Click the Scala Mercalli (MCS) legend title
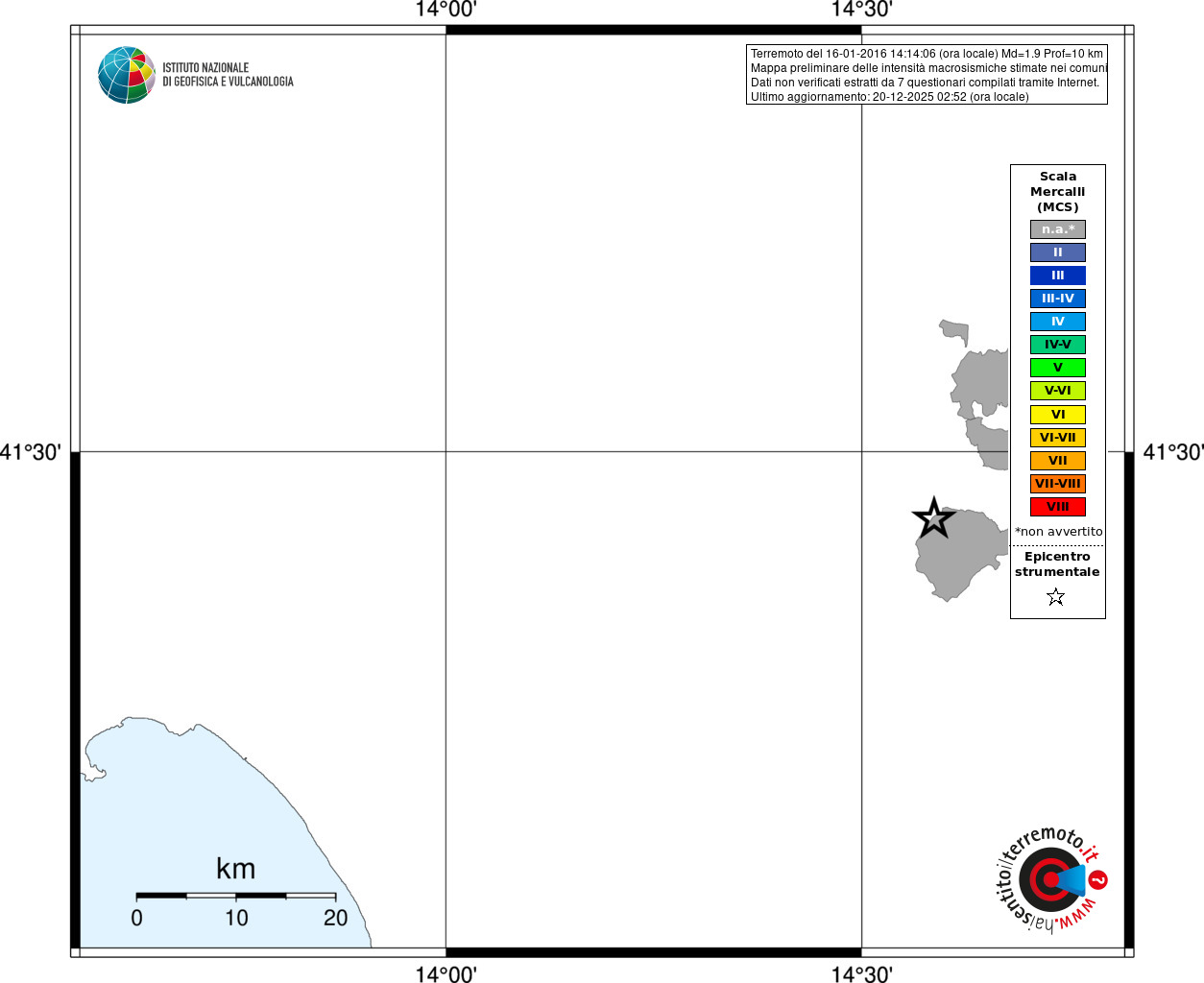This screenshot has height=983, width=1204. coord(1058,192)
